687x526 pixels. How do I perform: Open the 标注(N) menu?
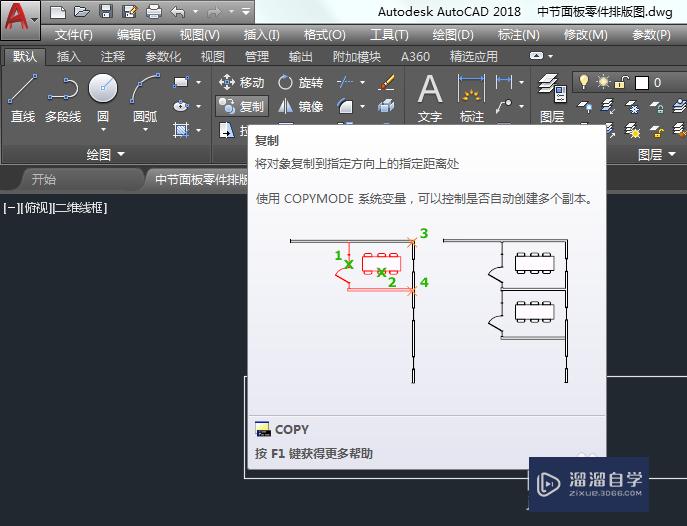[518, 35]
